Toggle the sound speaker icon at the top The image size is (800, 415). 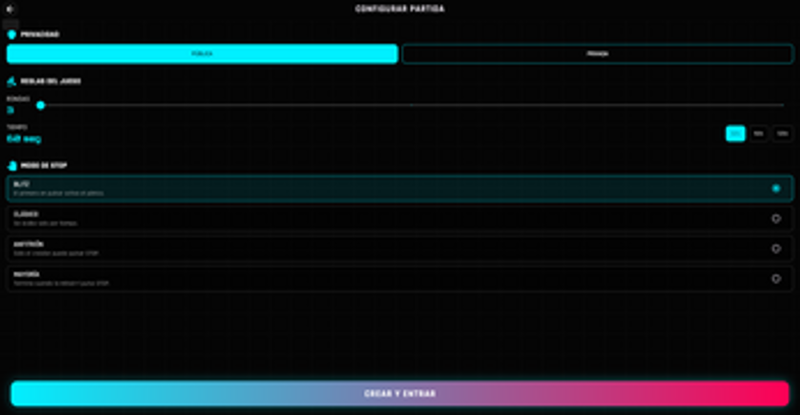[10, 9]
